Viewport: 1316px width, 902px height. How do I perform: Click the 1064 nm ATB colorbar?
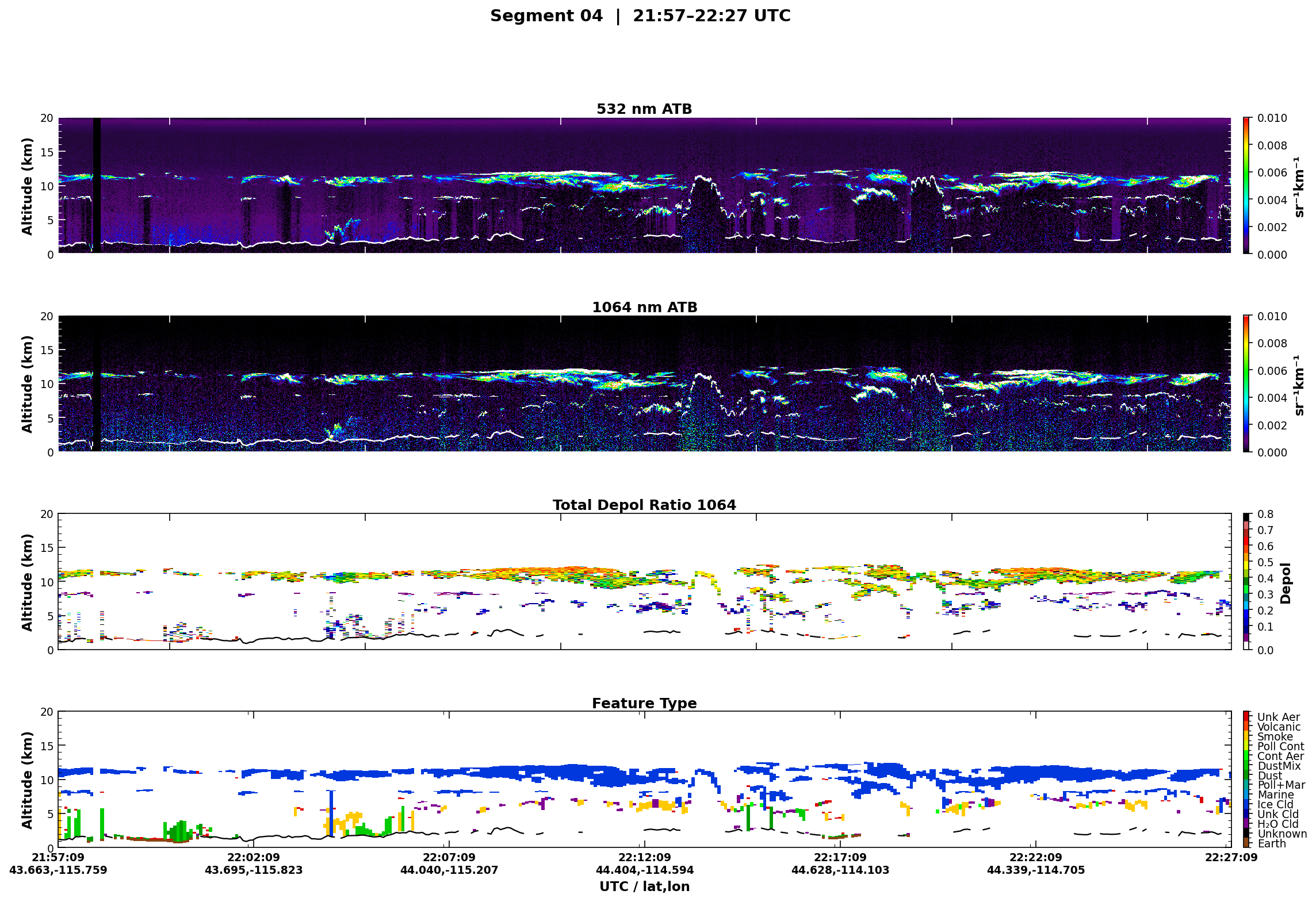click(x=1246, y=383)
